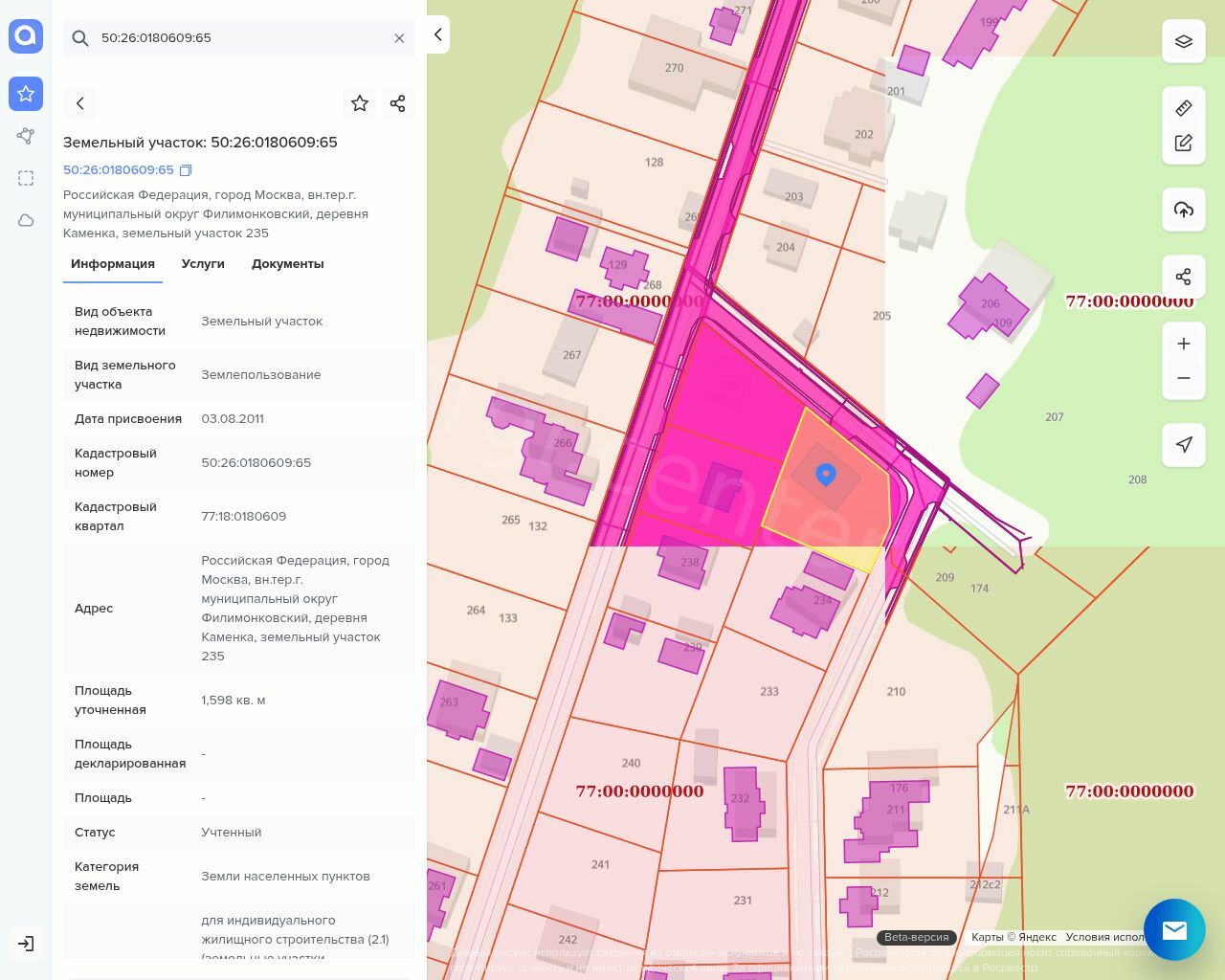This screenshot has height=980, width=1225.
Task: Go back to previous results
Action: 80,103
